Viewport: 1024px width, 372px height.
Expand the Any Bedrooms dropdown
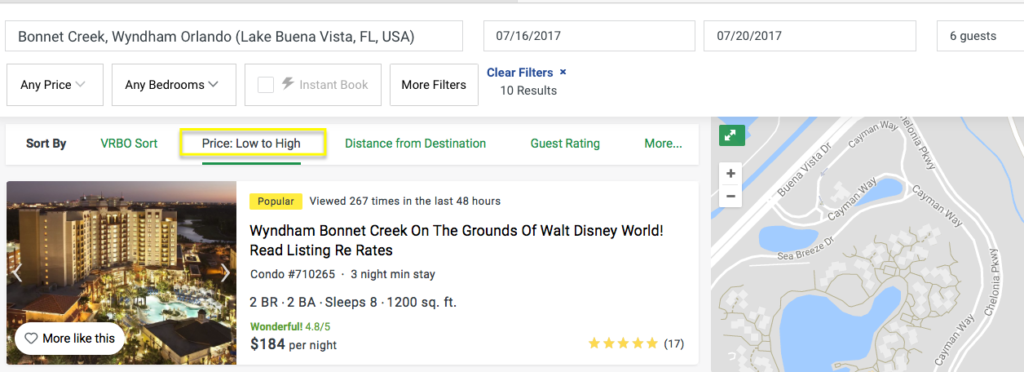[174, 85]
